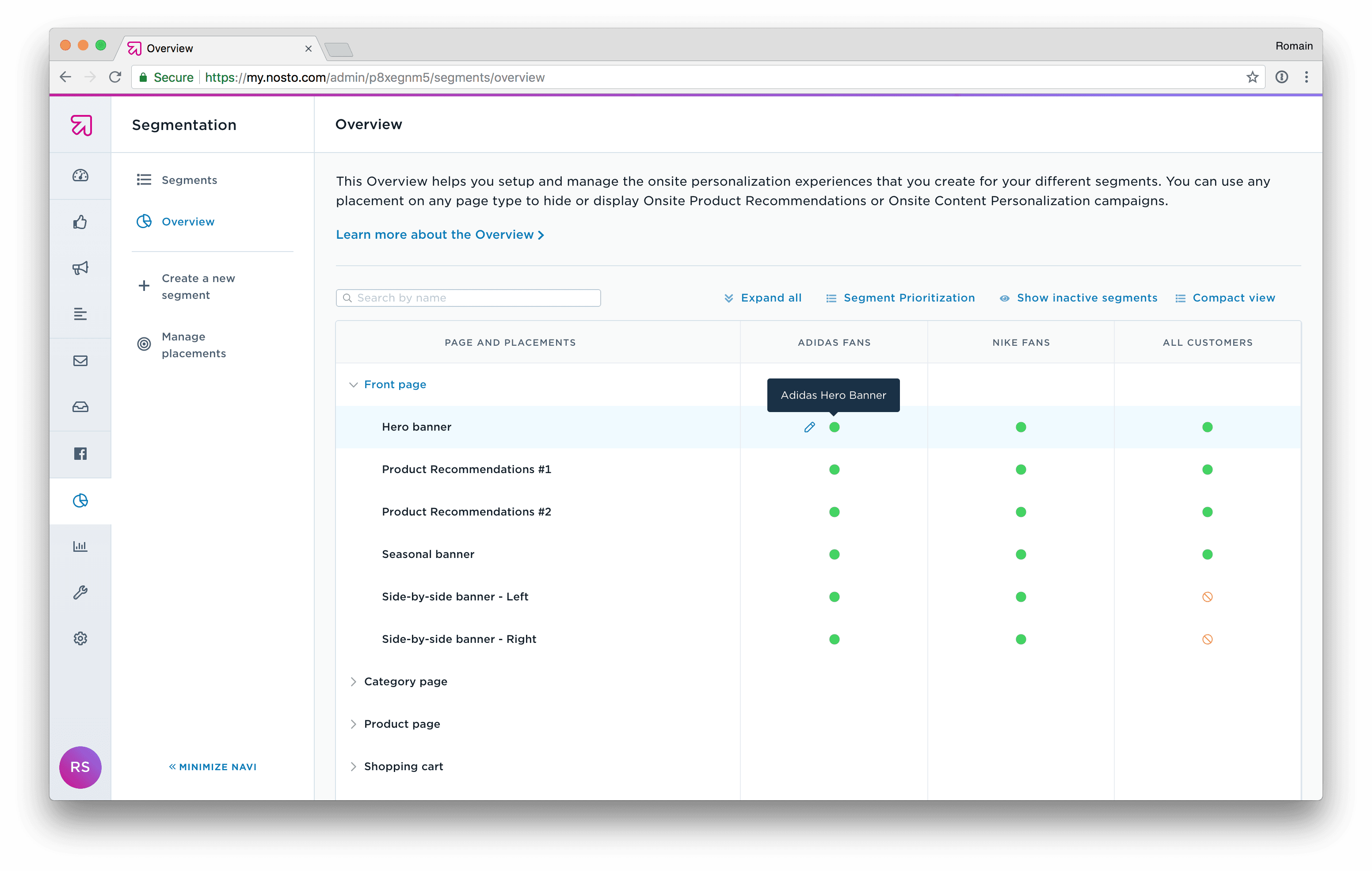Image resolution: width=1372 pixels, height=871 pixels.
Task: Click the Adidas Fans Hero banner green dot
Action: (x=834, y=427)
